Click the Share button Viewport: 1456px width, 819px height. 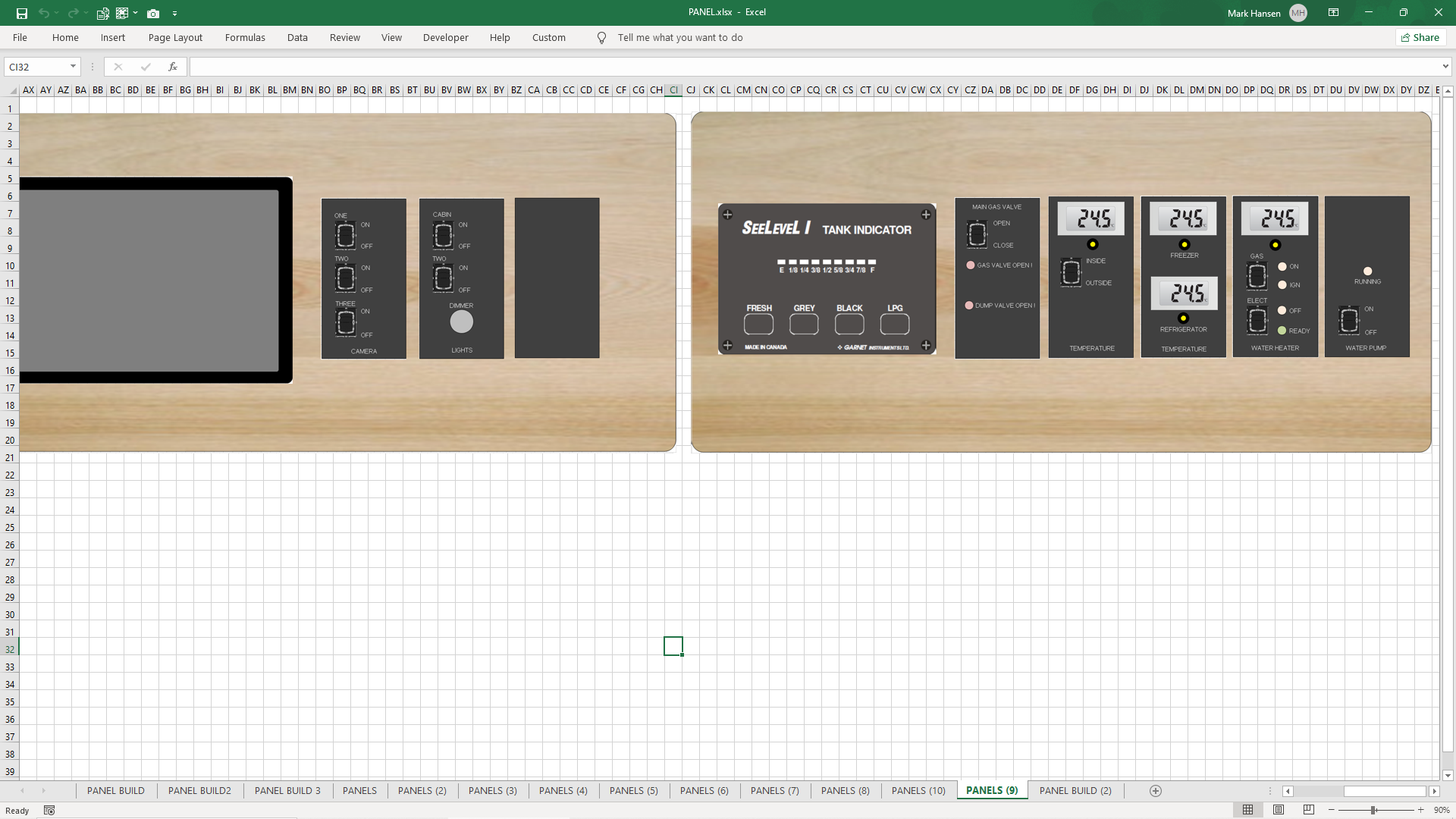pos(1420,38)
